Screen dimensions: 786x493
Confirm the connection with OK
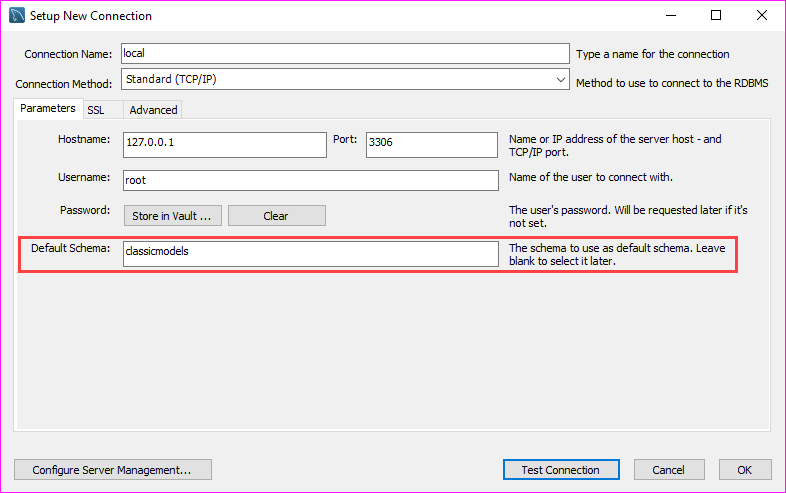point(744,470)
